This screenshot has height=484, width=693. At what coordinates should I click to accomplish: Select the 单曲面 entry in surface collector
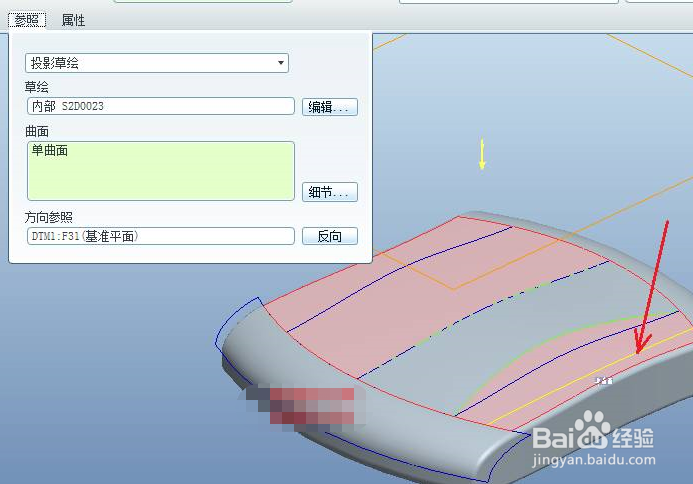pos(50,150)
